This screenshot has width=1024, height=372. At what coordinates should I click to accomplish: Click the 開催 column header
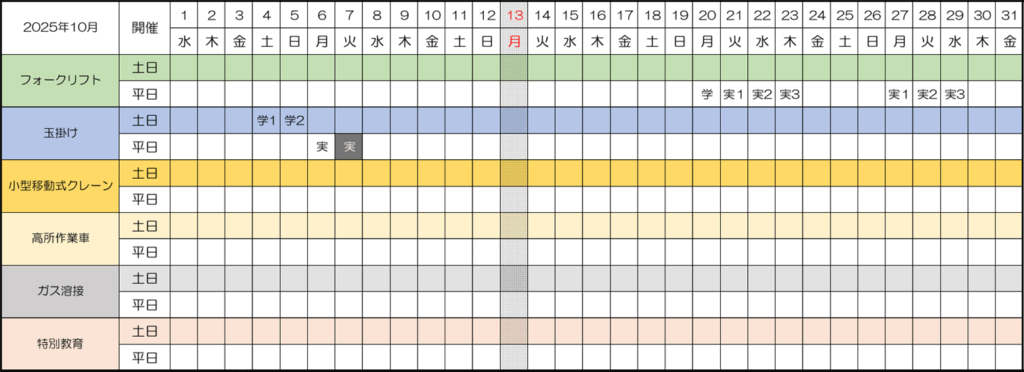(x=145, y=28)
